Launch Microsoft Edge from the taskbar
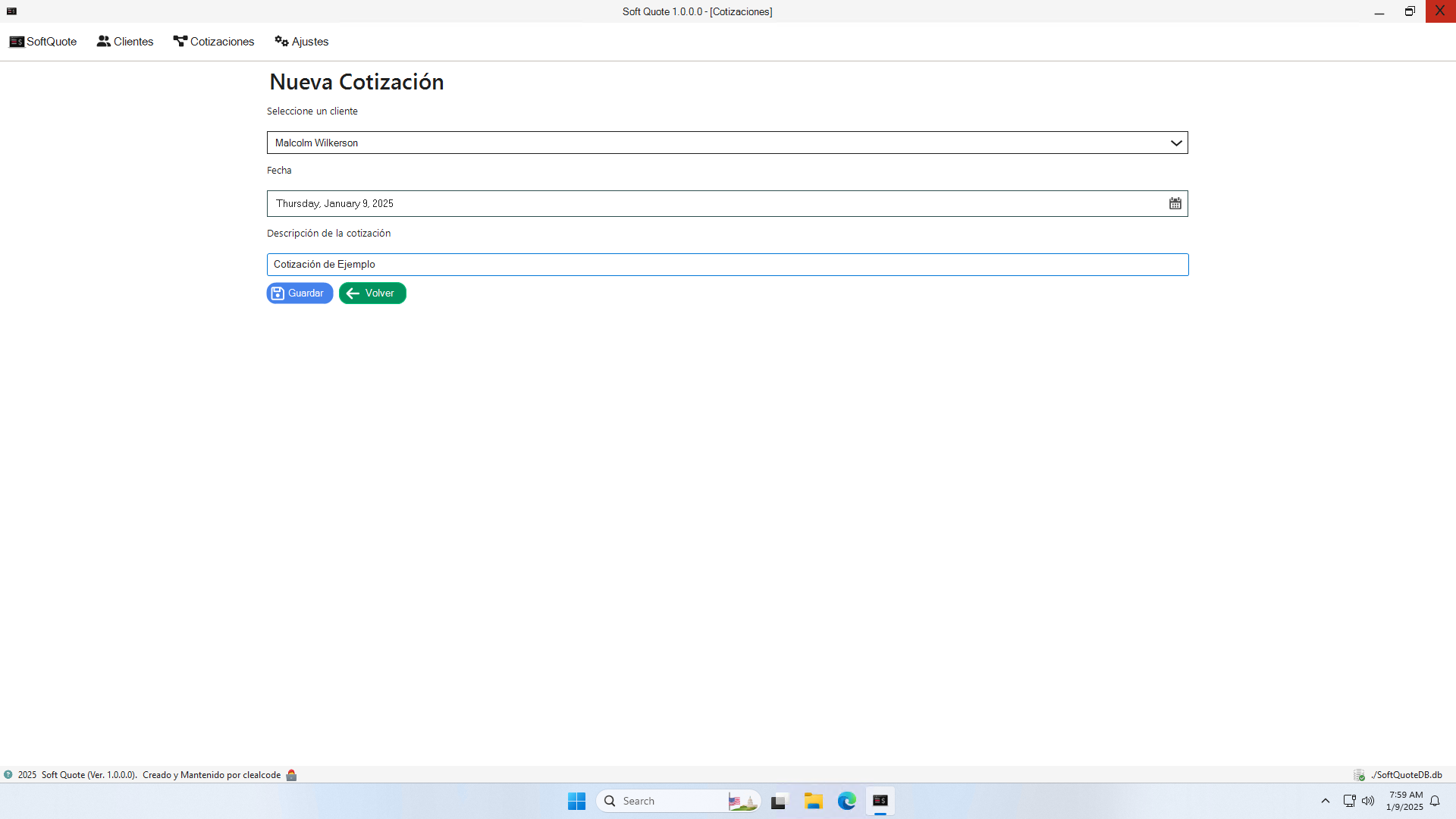 [x=847, y=801]
